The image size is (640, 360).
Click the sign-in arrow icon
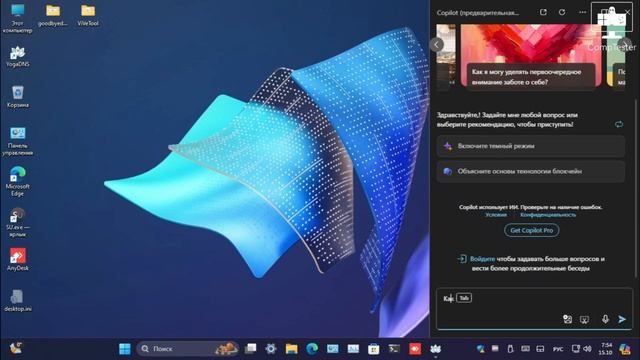click(x=462, y=258)
